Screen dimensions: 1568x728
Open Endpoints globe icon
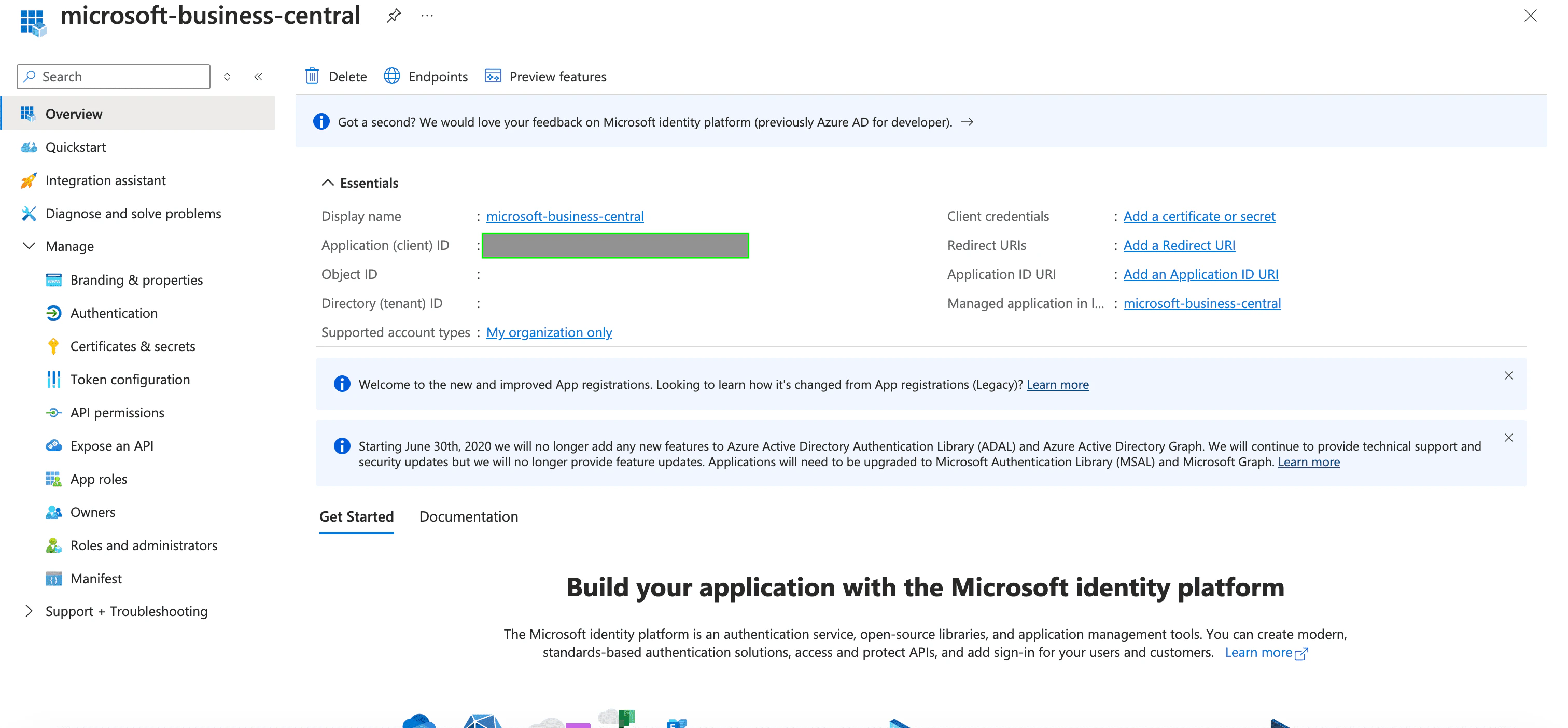(392, 76)
